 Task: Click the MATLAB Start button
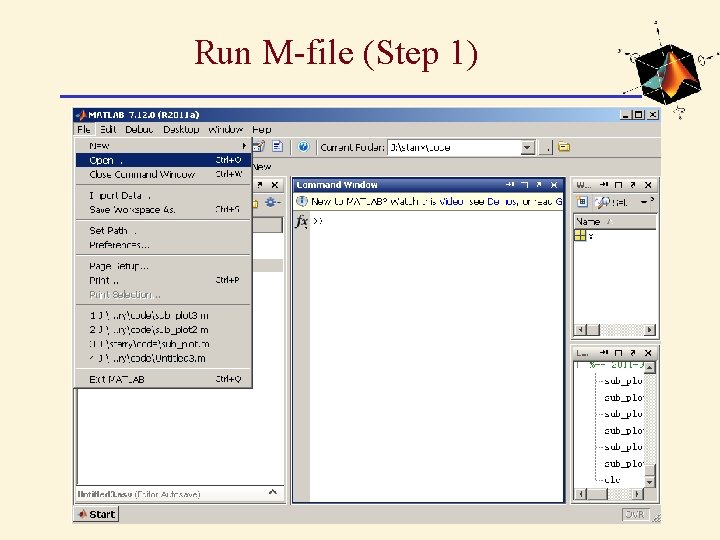click(x=96, y=514)
